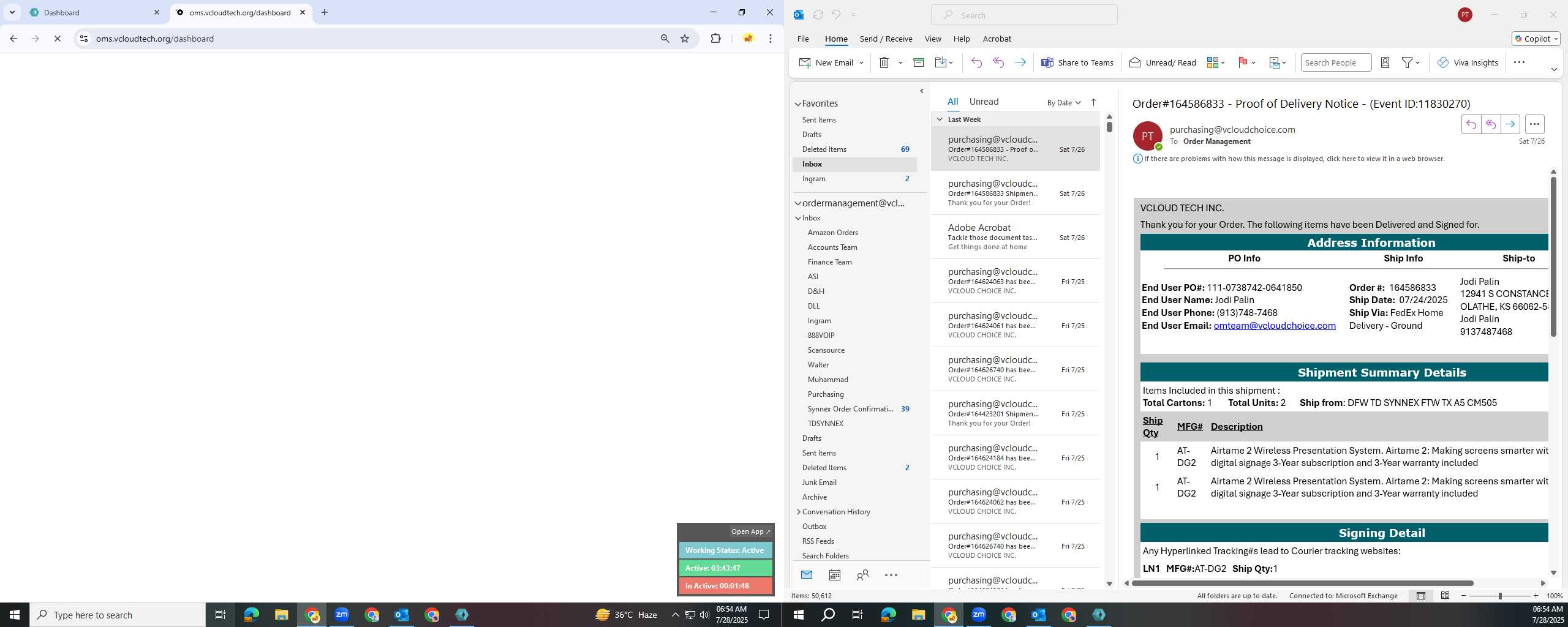Collapse the folder pane with the arrow

click(x=921, y=91)
